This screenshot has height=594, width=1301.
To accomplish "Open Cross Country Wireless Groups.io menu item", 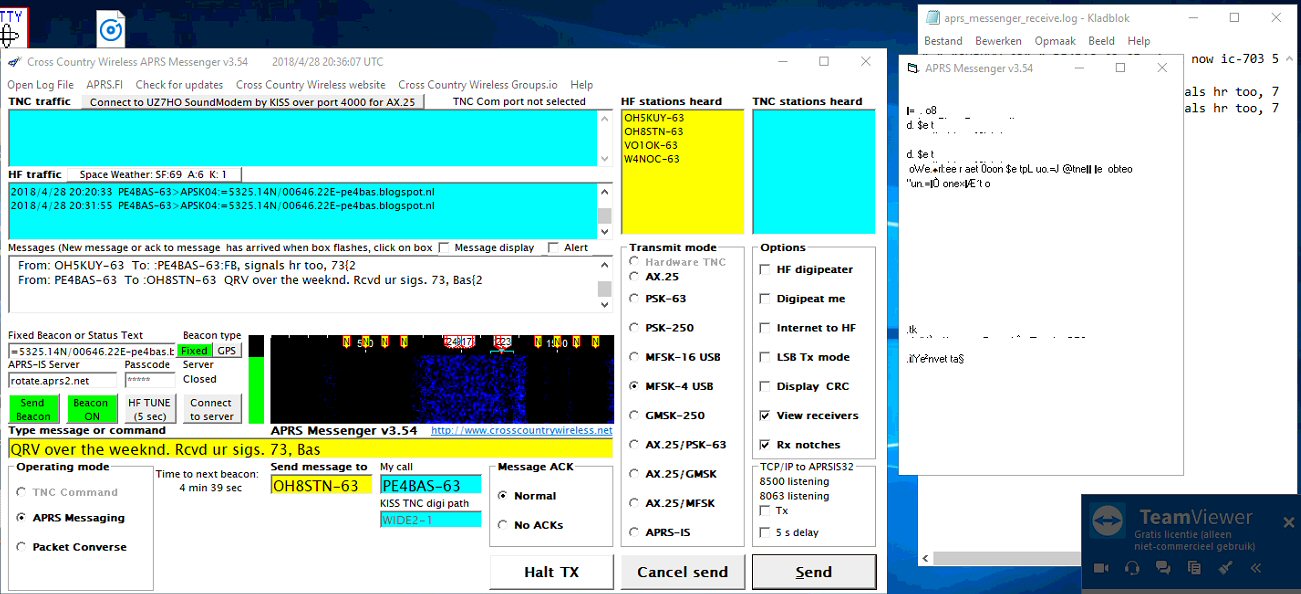I will [x=478, y=85].
